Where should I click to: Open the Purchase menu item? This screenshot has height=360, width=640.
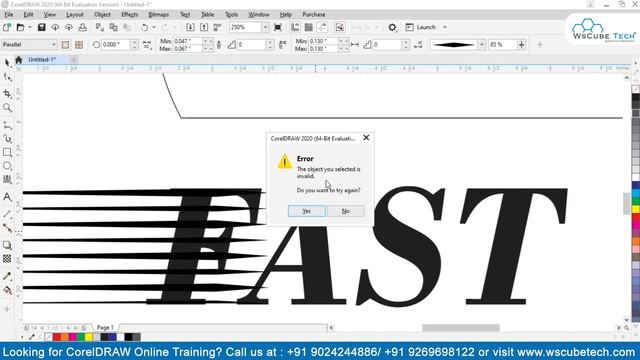pos(314,15)
